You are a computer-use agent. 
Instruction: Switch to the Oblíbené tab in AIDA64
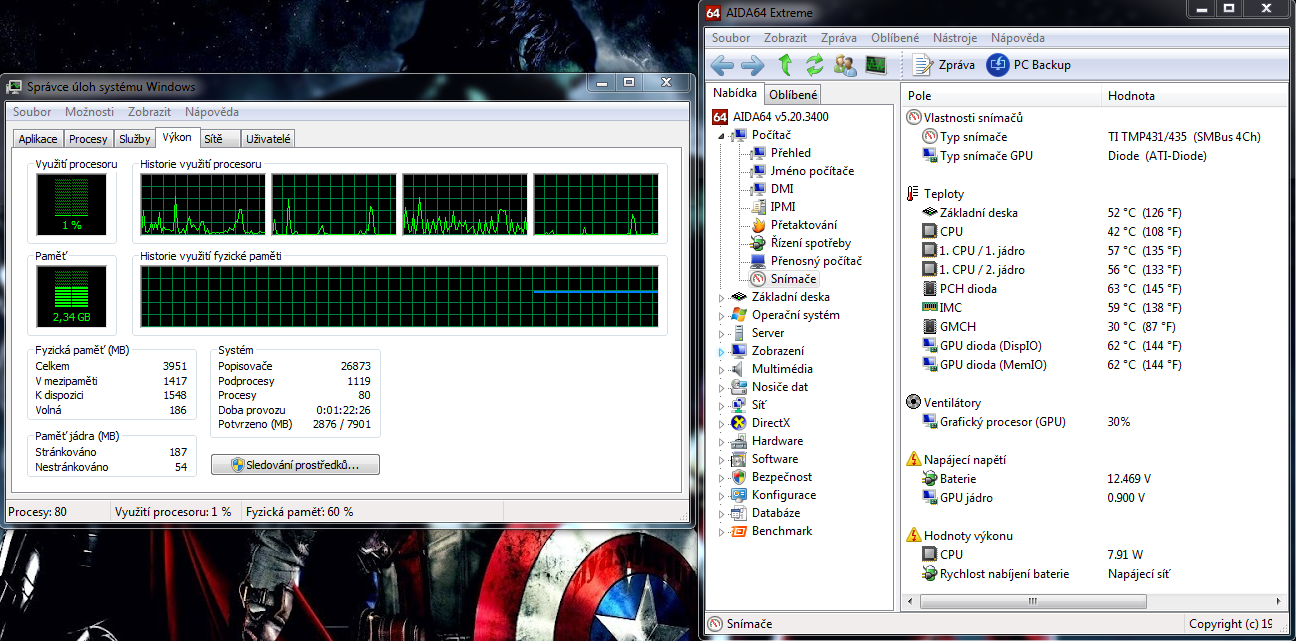point(793,95)
